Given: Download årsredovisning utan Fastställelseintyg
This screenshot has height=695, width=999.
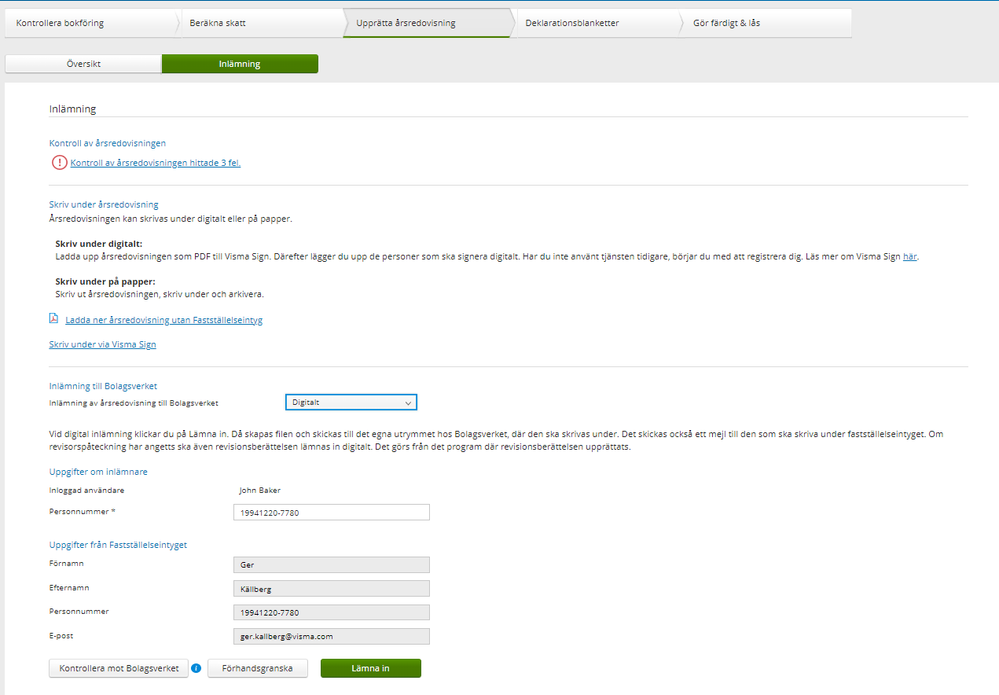Looking at the screenshot, I should point(164,320).
